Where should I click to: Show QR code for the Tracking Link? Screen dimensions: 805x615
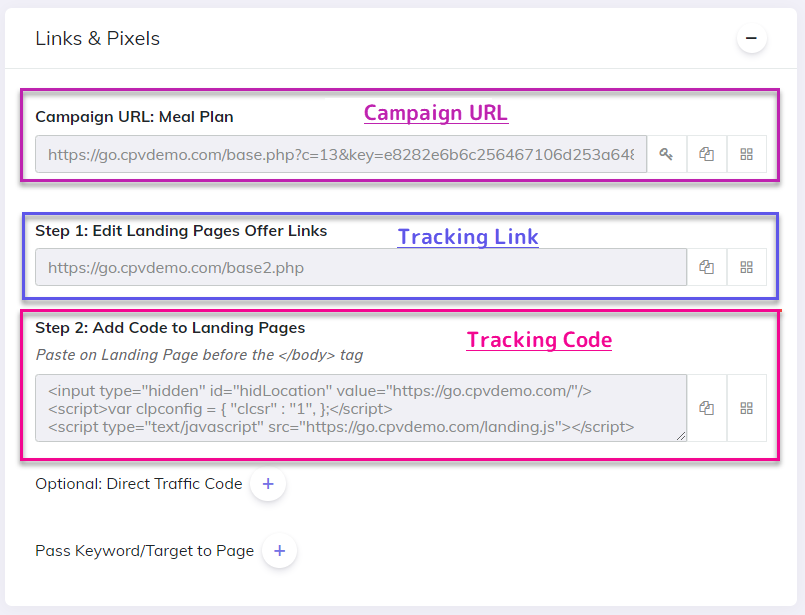coord(746,267)
